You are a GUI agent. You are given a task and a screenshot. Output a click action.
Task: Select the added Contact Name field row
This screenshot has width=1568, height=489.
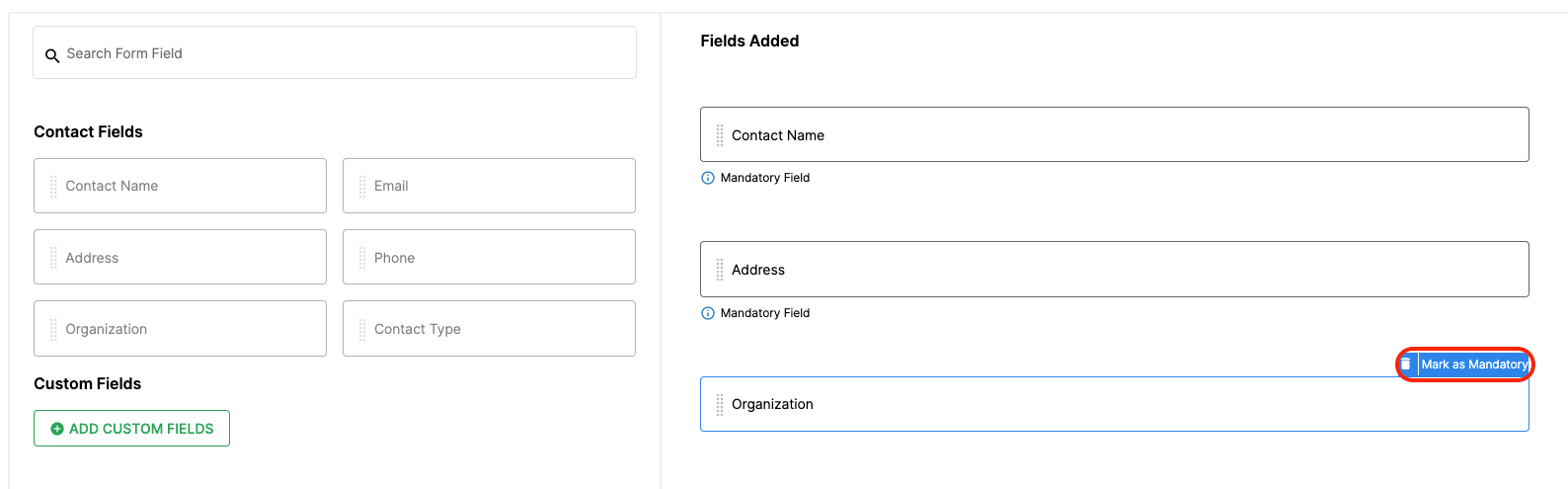coord(1115,134)
